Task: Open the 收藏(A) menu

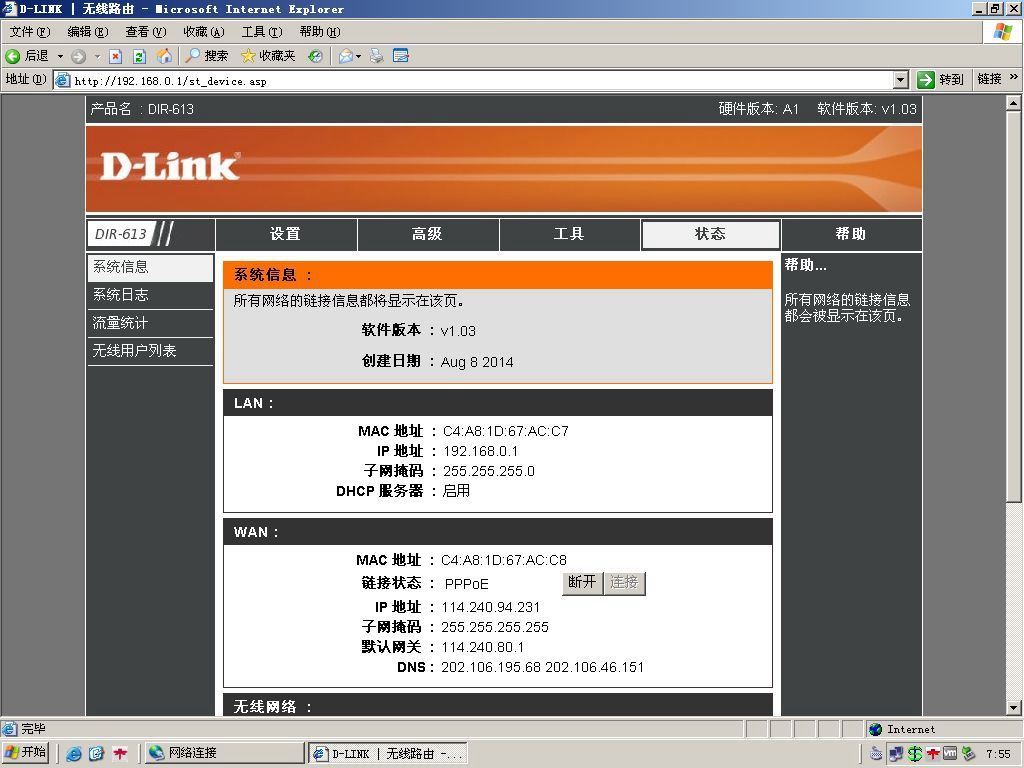Action: pyautogui.click(x=204, y=32)
